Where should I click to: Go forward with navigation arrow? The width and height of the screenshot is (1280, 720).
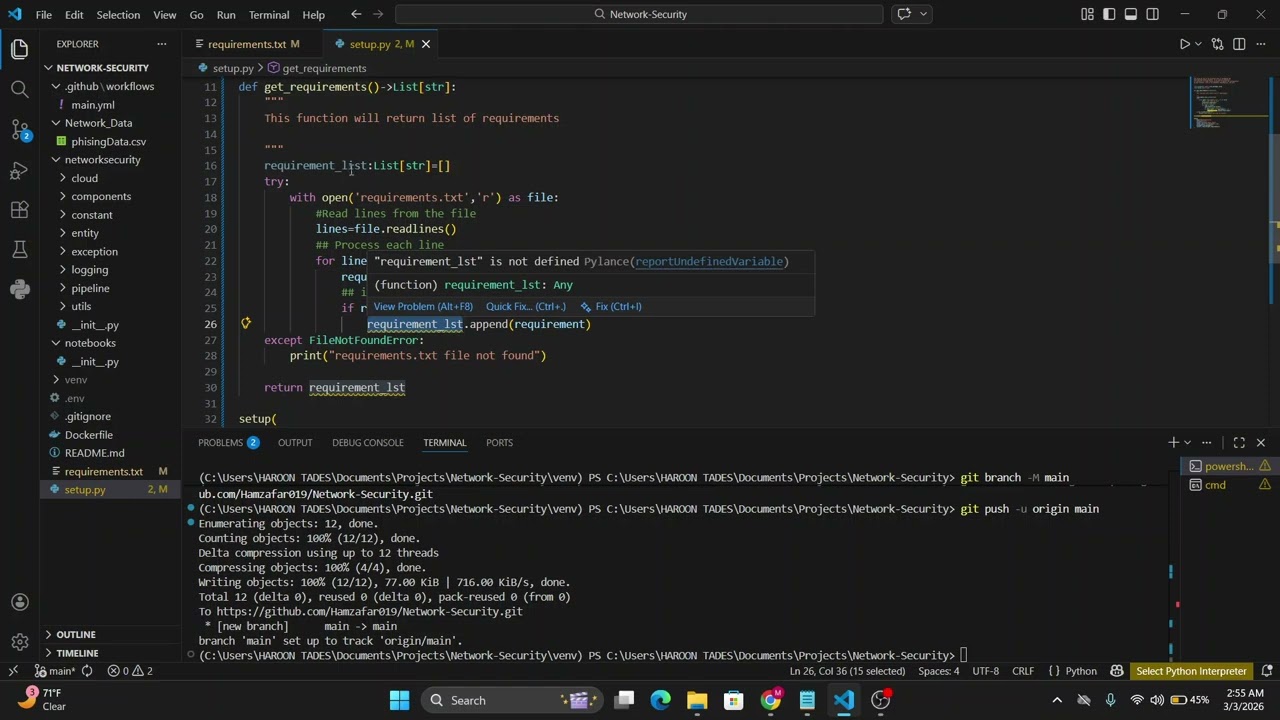click(381, 14)
